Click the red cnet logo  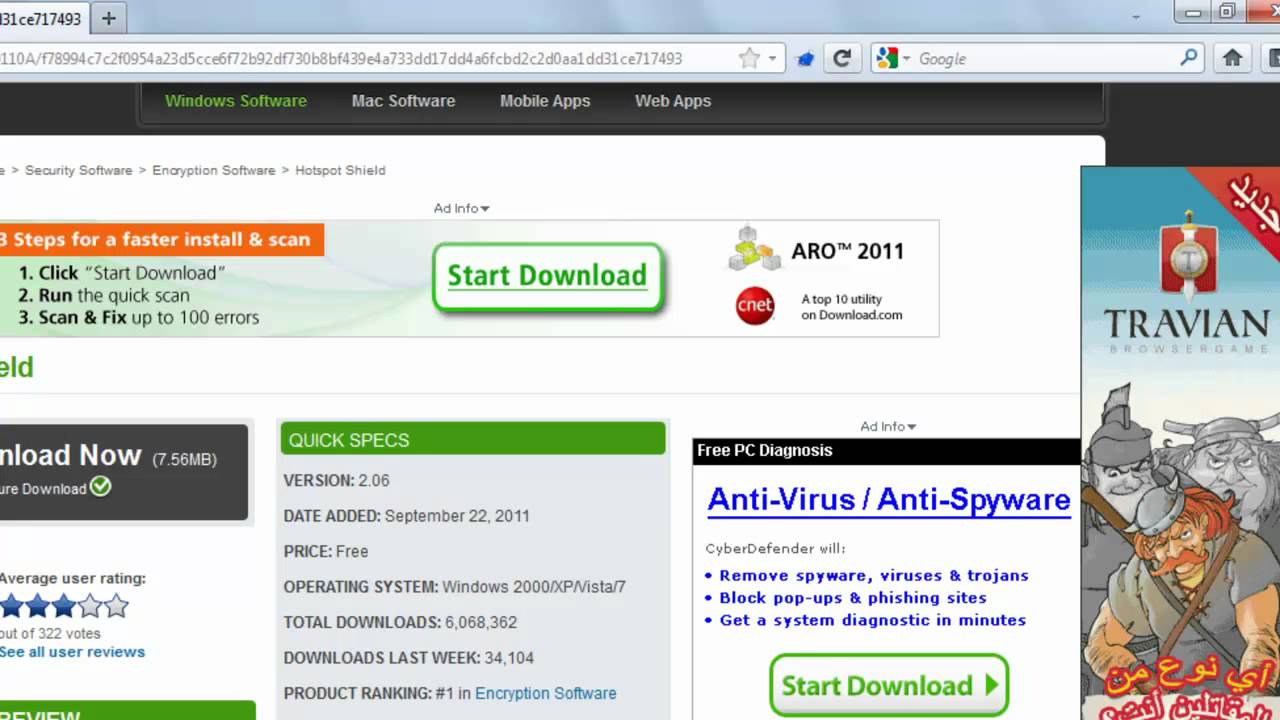click(755, 306)
